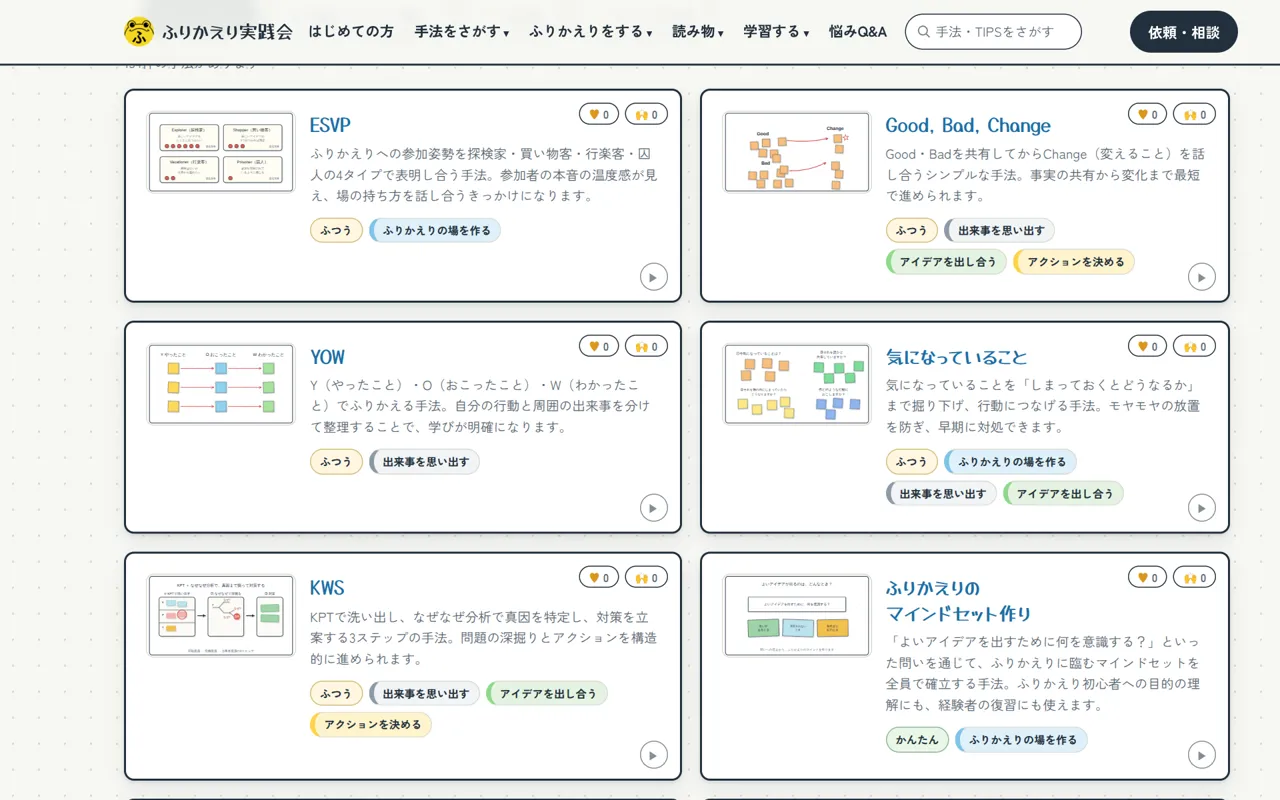Open the 悩みQ&A menu item
Image resolution: width=1280 pixels, height=800 pixels.
tap(858, 32)
